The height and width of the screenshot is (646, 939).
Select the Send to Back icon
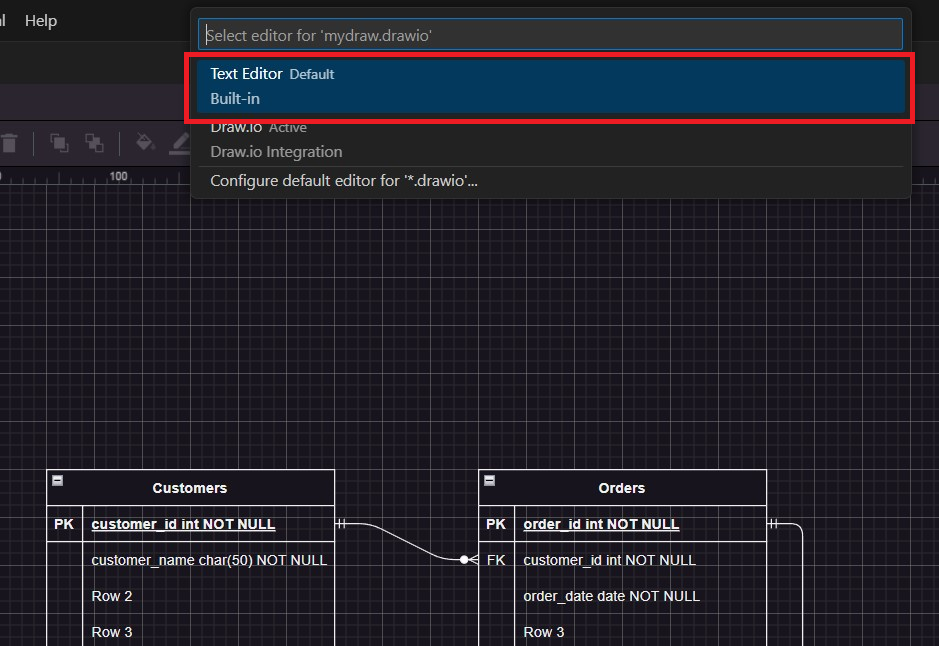[x=94, y=143]
